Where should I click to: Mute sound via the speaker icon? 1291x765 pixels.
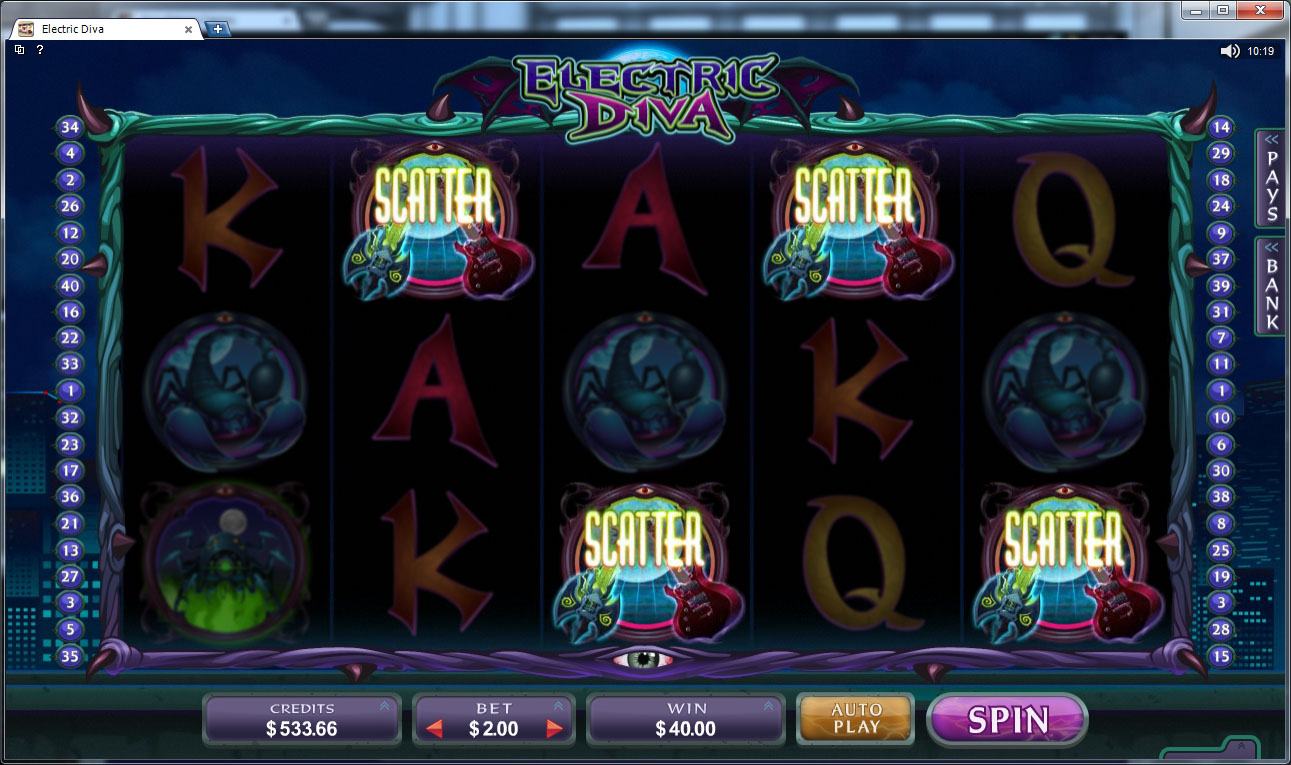point(1230,51)
